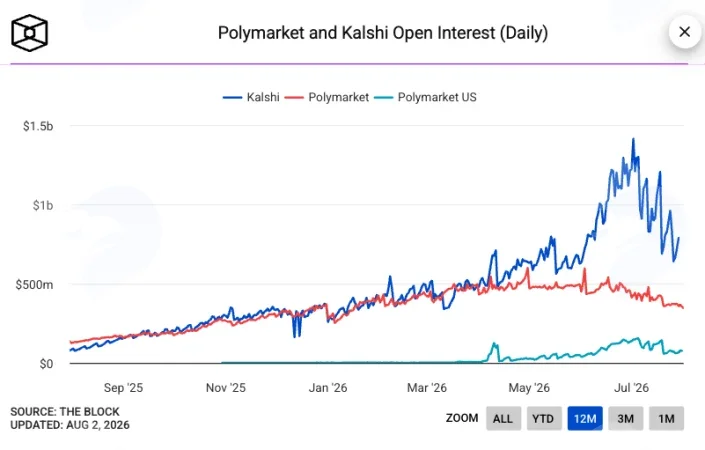
Task: Click the "$0" y-axis label
Action: (46, 364)
